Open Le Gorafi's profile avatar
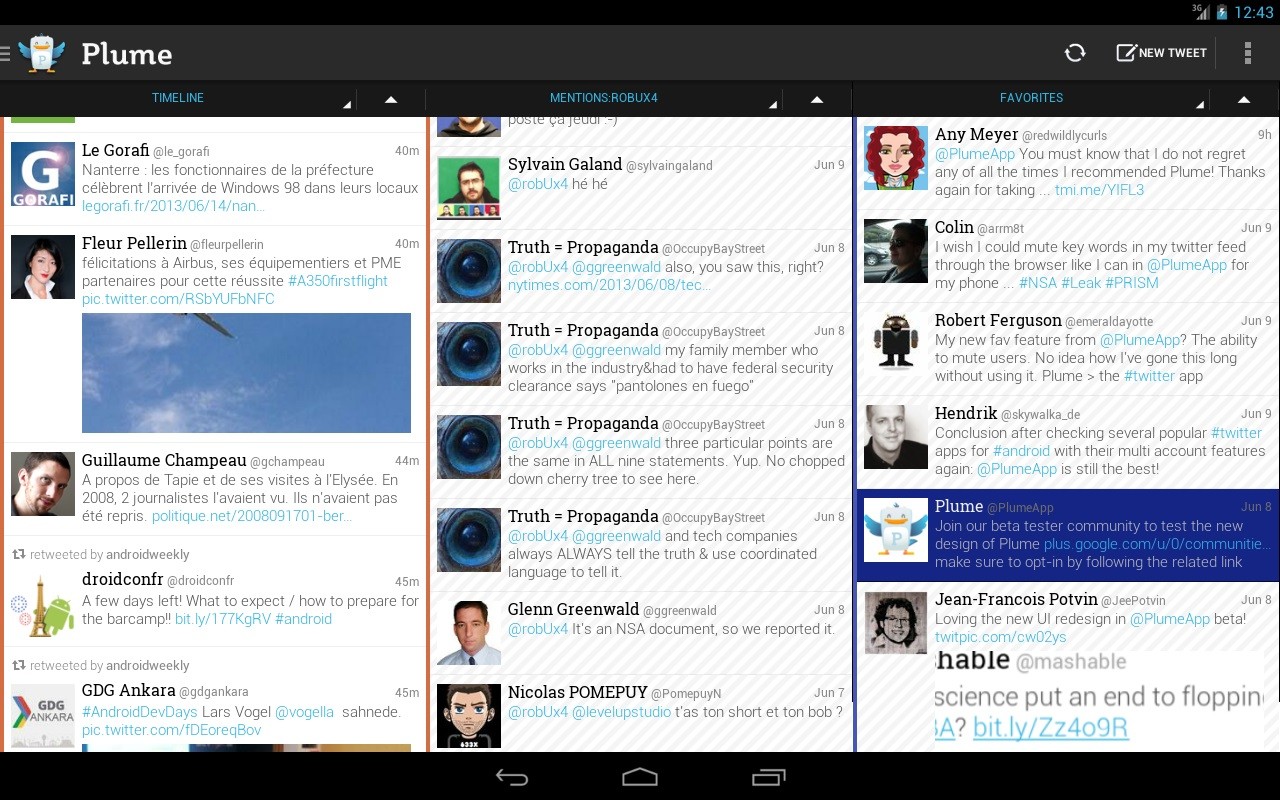This screenshot has width=1280, height=800. point(42,174)
